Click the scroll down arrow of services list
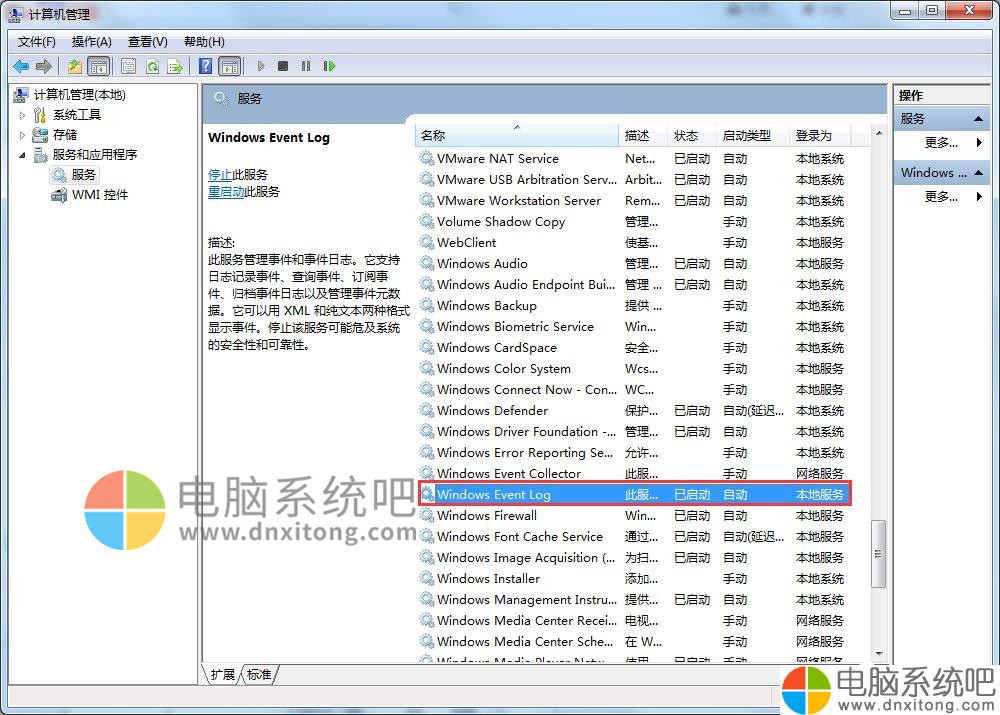The height and width of the screenshot is (715, 1000). coord(879,654)
